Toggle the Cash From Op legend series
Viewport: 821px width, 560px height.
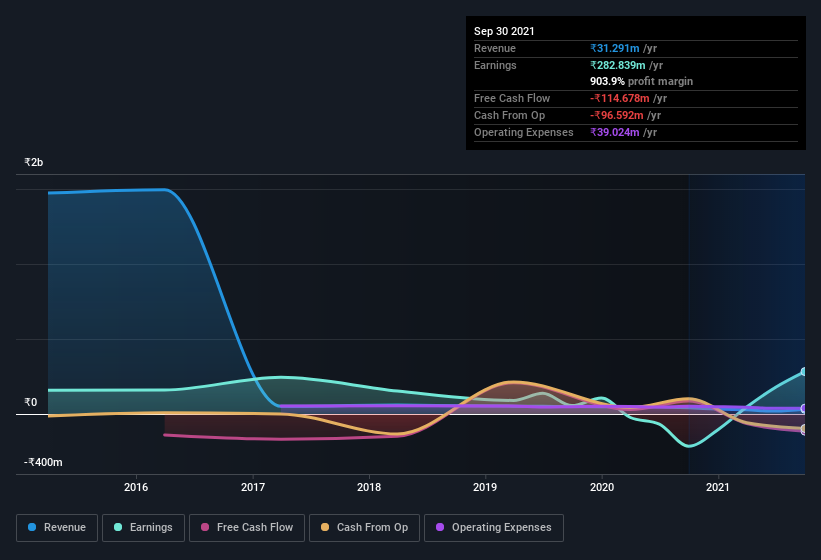(x=364, y=528)
